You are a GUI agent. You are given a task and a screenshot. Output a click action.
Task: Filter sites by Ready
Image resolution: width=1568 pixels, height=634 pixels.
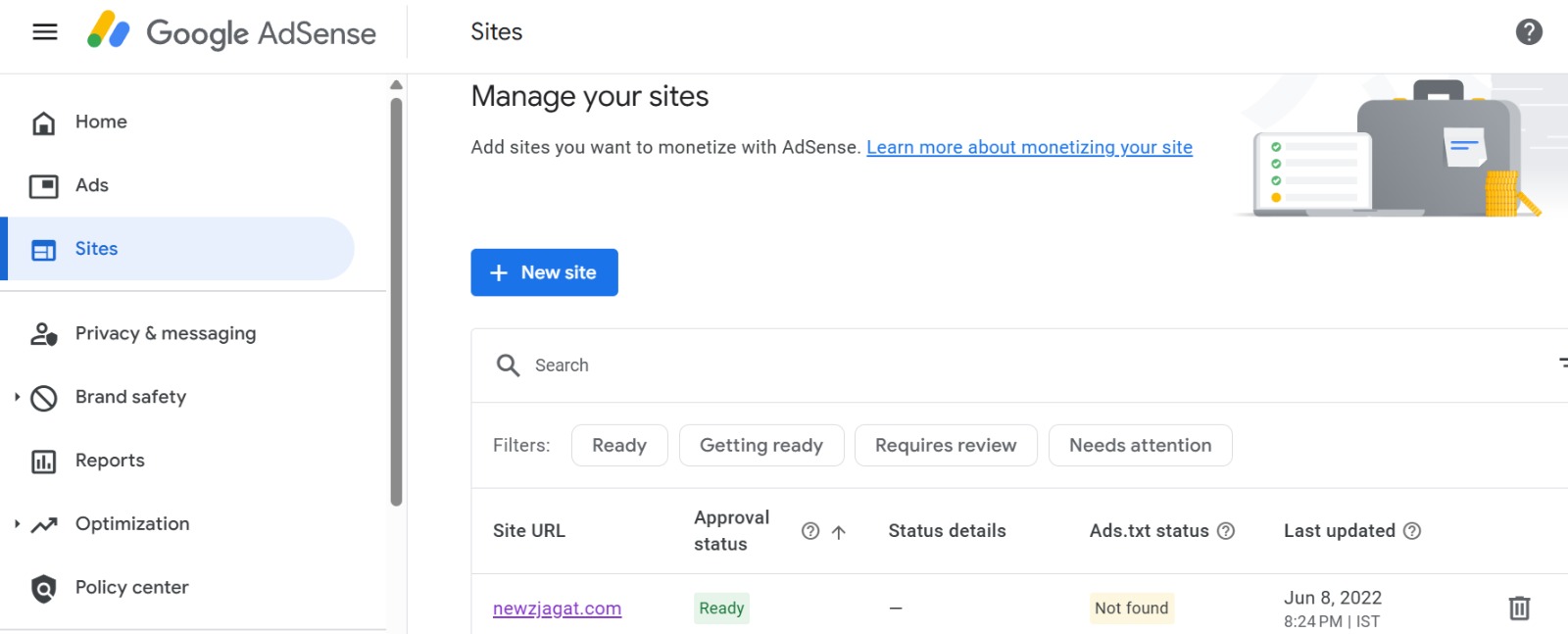619,446
